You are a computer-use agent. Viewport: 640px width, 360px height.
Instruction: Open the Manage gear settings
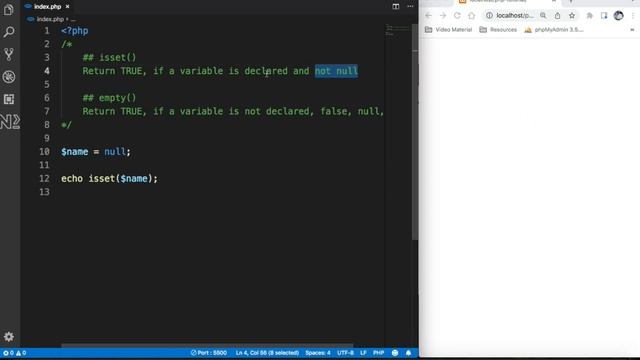tap(9, 336)
